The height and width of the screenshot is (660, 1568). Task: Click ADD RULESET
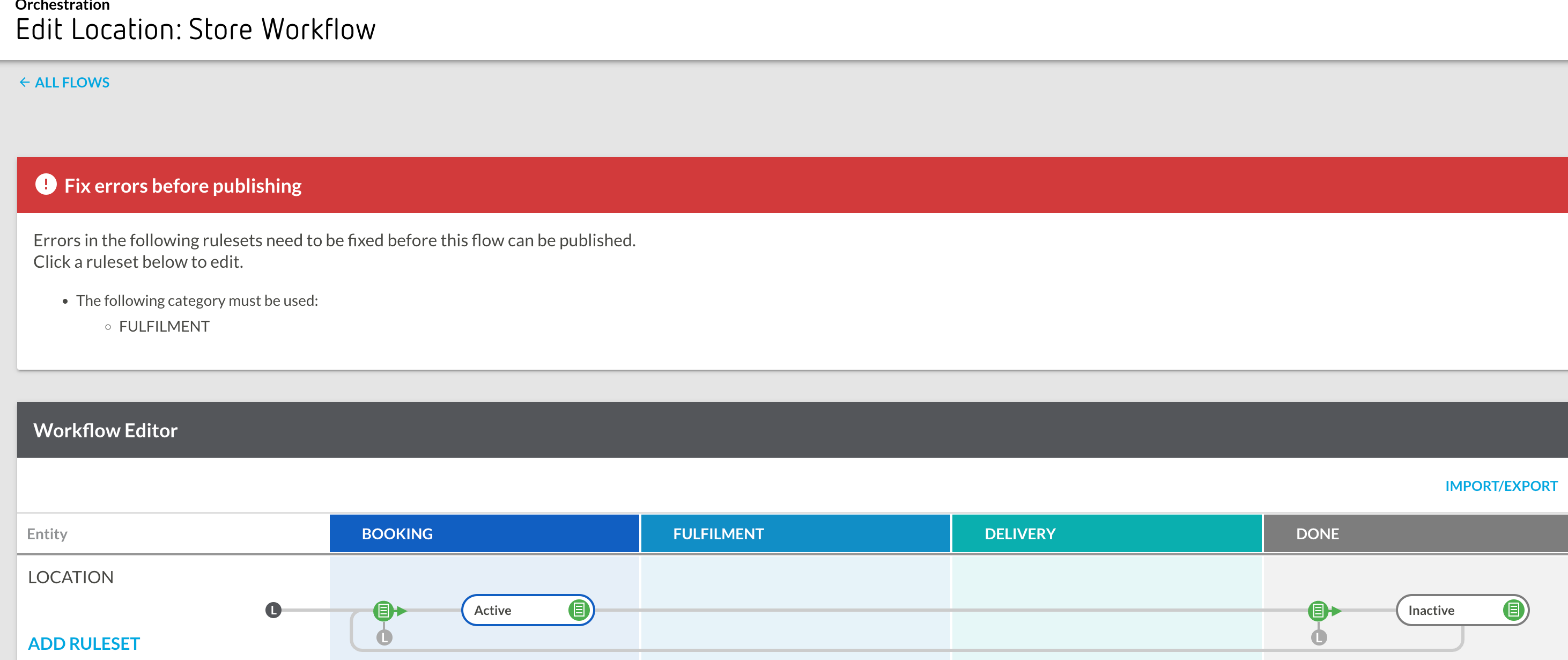click(84, 643)
